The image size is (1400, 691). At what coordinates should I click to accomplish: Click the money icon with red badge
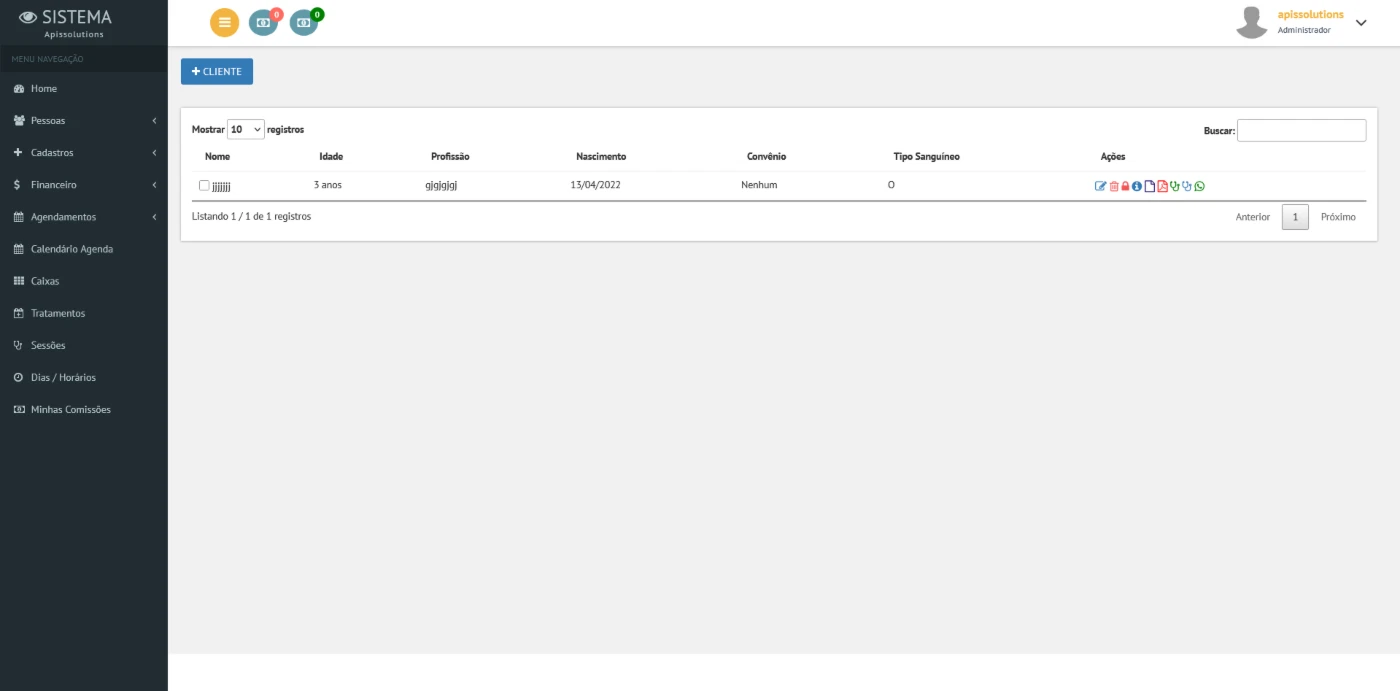point(263,22)
